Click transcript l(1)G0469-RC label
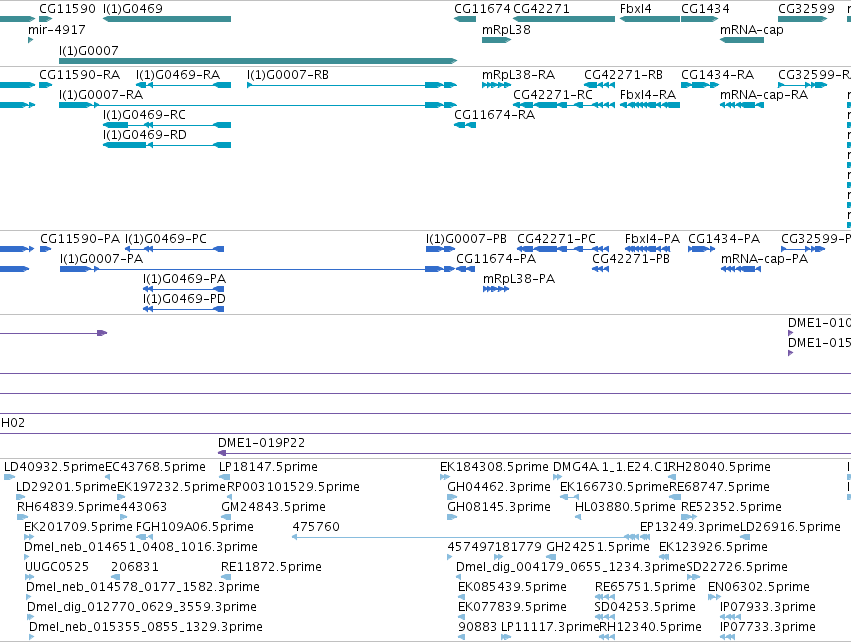 pyautogui.click(x=144, y=115)
